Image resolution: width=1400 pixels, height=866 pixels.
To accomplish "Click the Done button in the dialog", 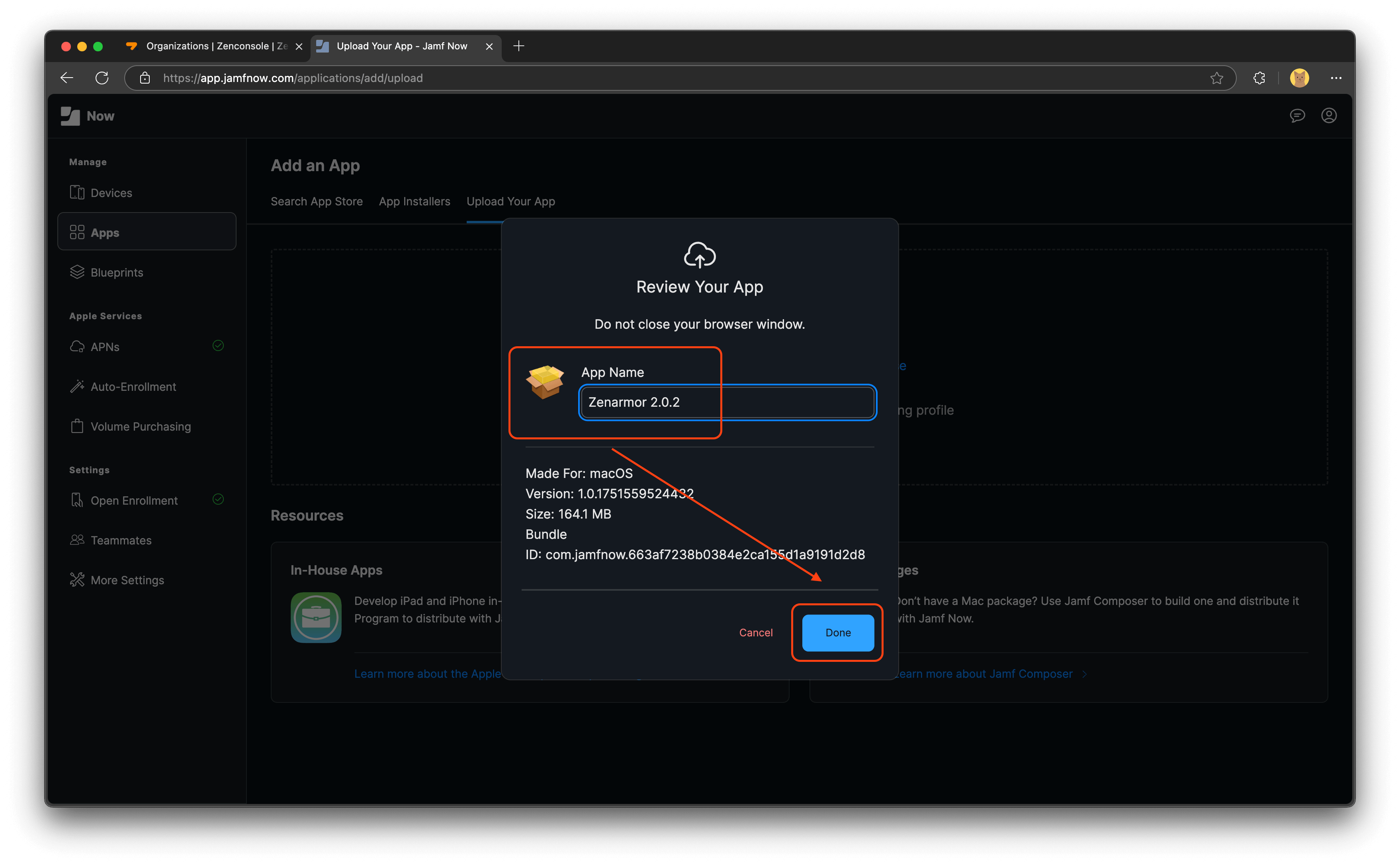I will tap(837, 632).
